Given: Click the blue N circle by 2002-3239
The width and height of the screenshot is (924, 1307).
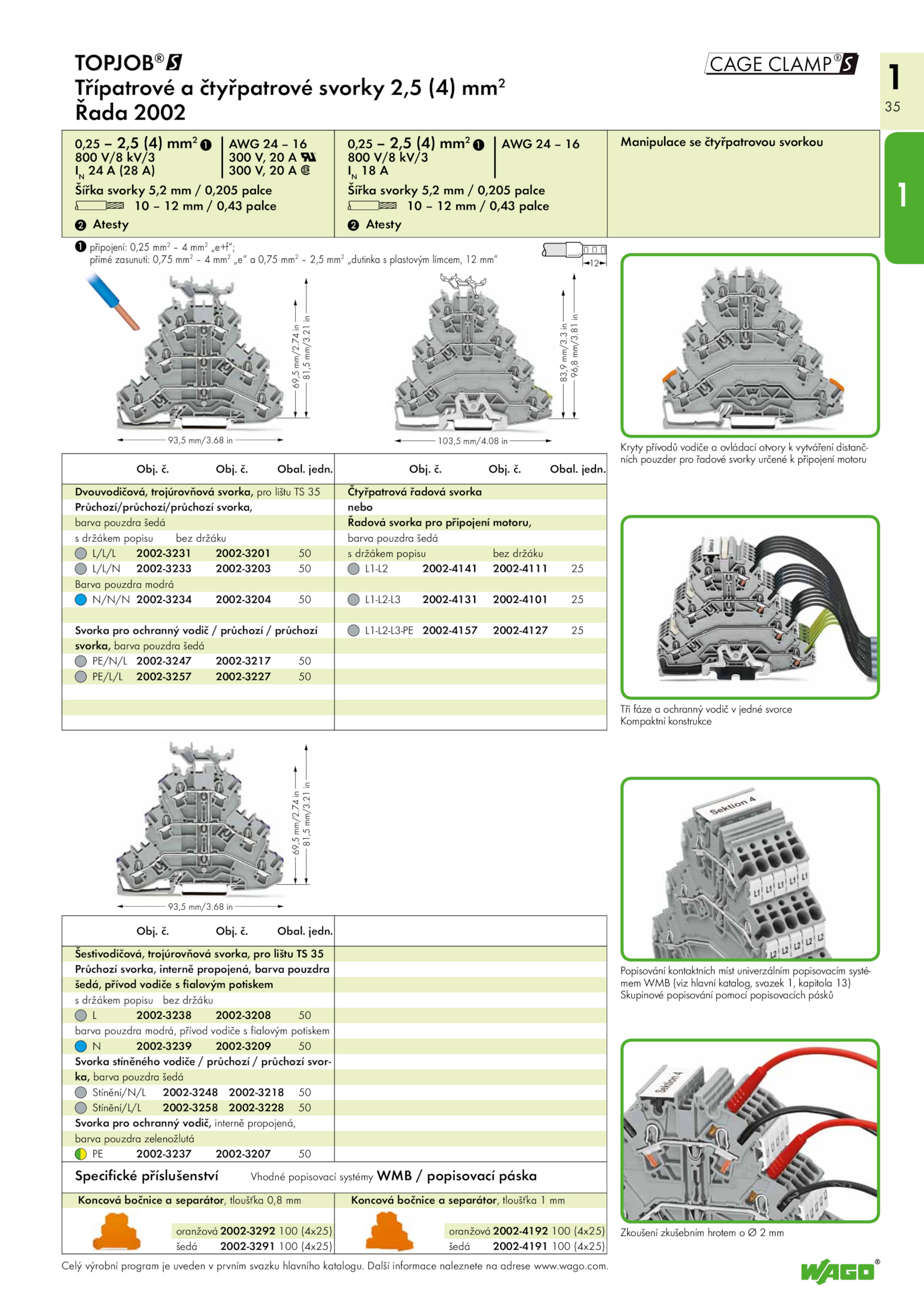Looking at the screenshot, I should (81, 1046).
